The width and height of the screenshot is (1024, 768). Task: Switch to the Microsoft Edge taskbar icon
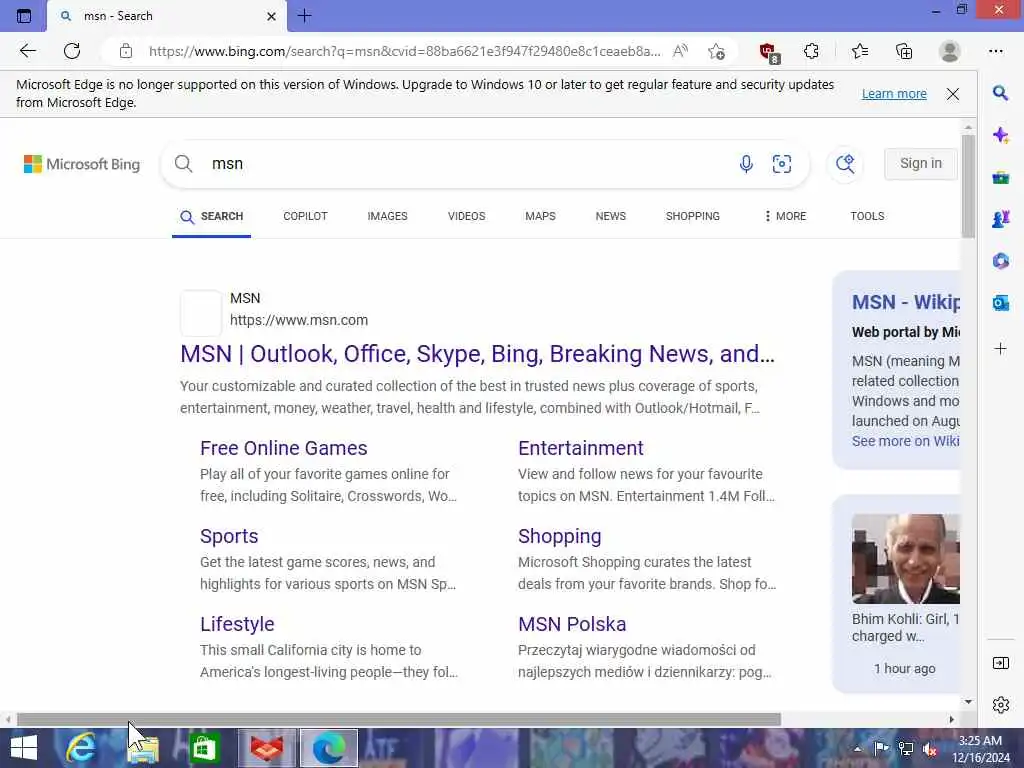pos(328,748)
